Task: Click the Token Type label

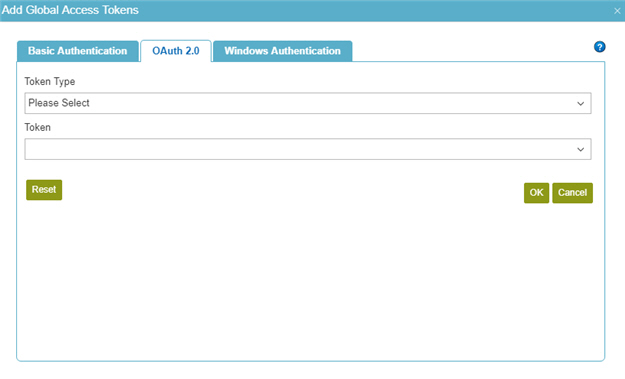Action: click(50, 82)
